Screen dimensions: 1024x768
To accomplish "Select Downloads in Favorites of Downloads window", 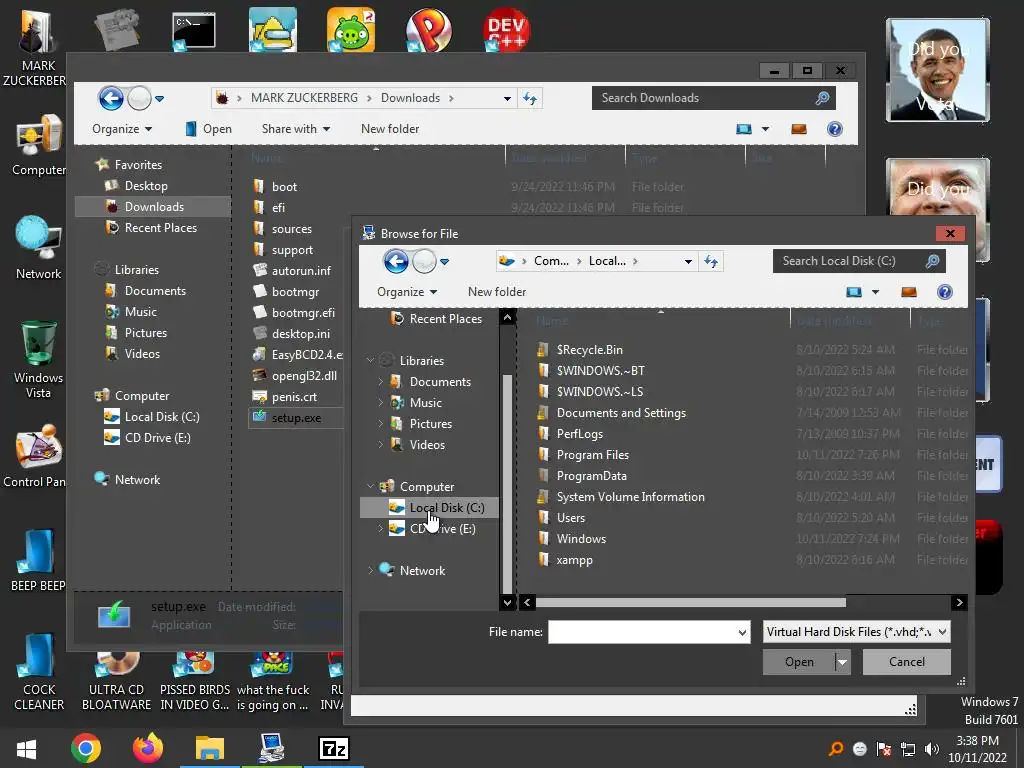I will click(x=153, y=207).
